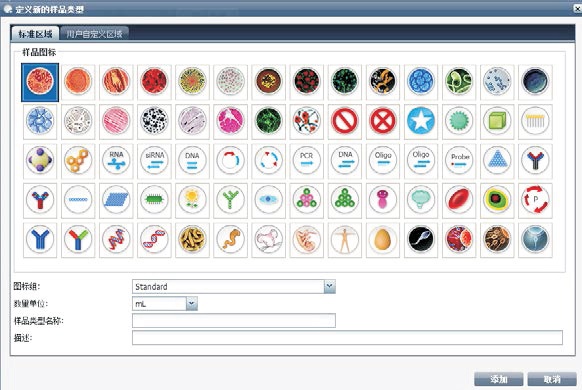This screenshot has height=390, width=582.
Task: Choose the sunflower plant icon
Action: point(192,200)
